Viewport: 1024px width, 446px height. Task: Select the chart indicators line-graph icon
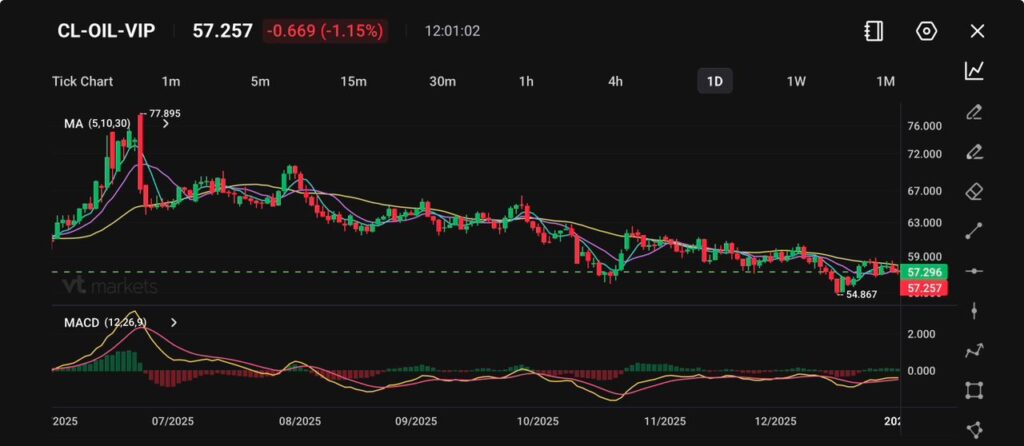pyautogui.click(x=974, y=71)
